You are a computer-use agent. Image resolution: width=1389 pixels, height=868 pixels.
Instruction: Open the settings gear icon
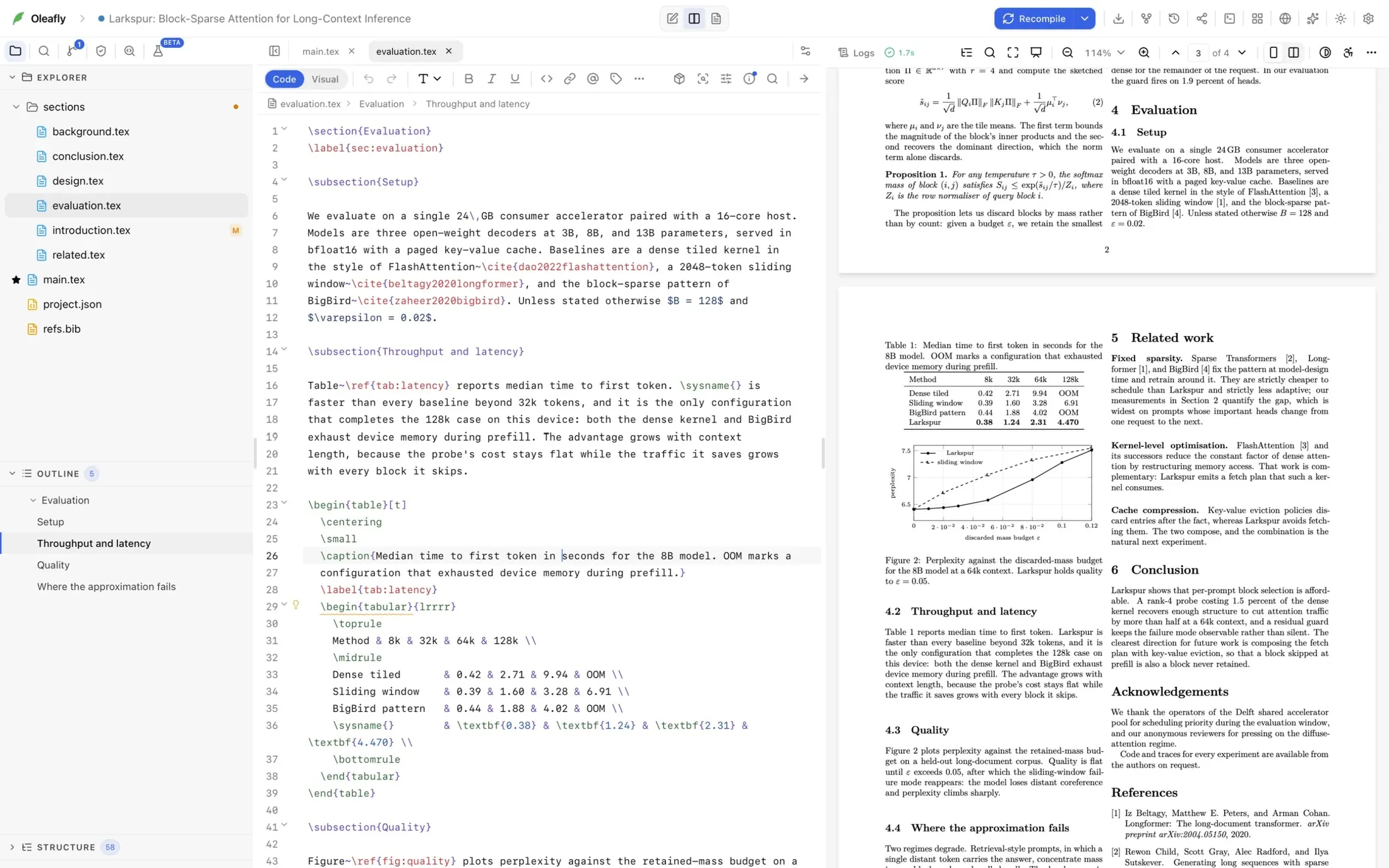coord(1368,18)
